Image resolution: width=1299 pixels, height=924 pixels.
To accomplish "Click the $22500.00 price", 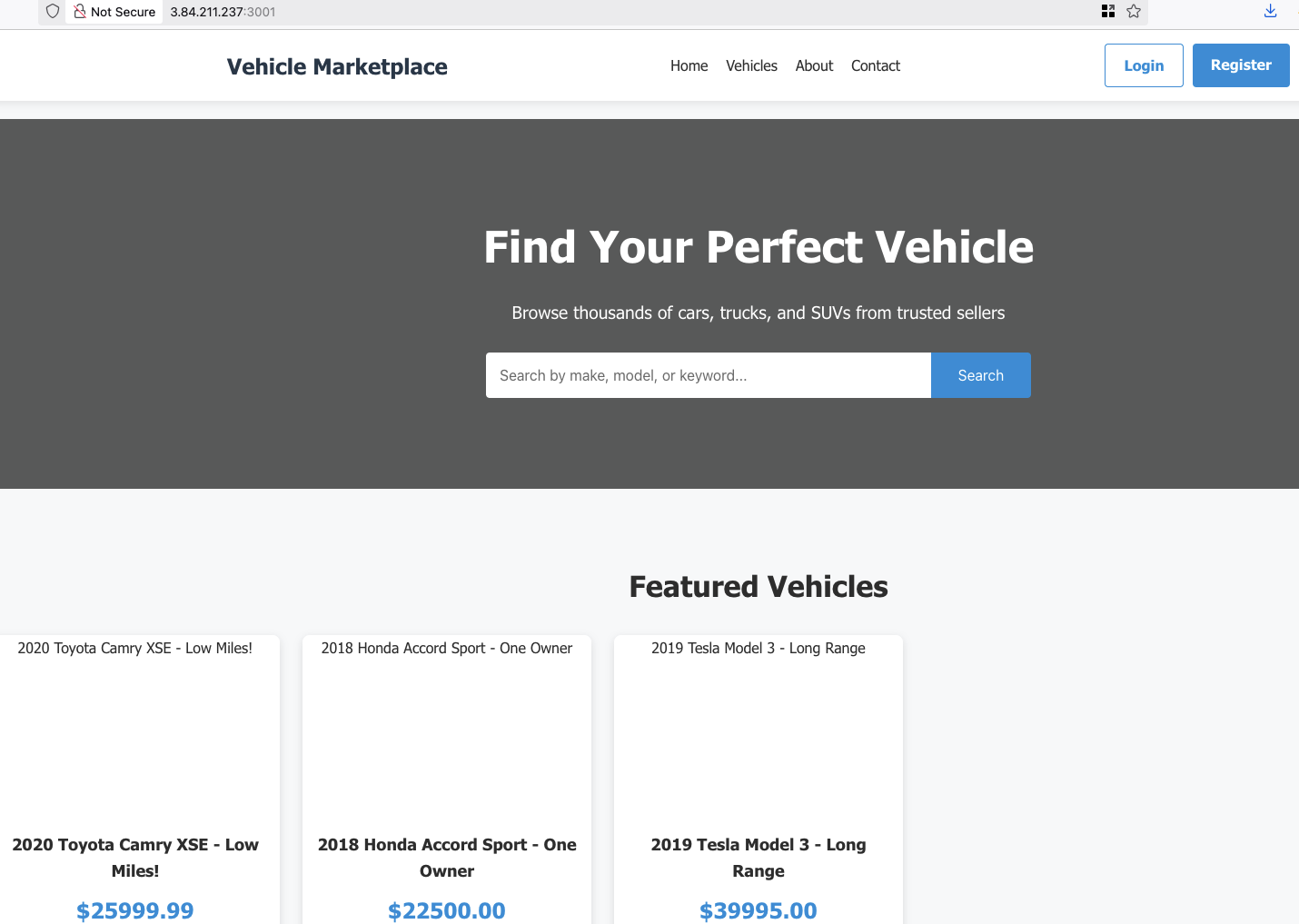I will coord(447,910).
